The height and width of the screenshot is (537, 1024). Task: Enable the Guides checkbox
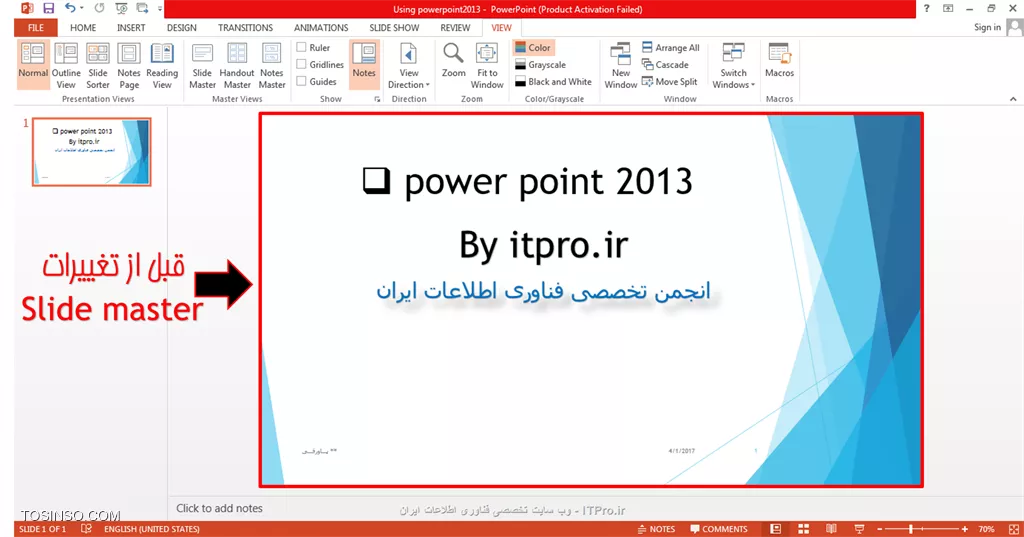(301, 81)
